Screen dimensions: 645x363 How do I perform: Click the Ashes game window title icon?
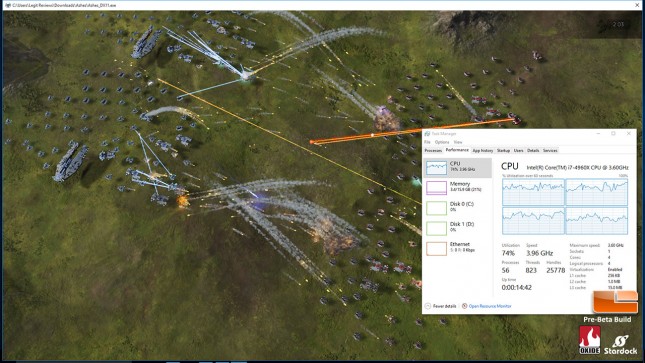pos(7,5)
